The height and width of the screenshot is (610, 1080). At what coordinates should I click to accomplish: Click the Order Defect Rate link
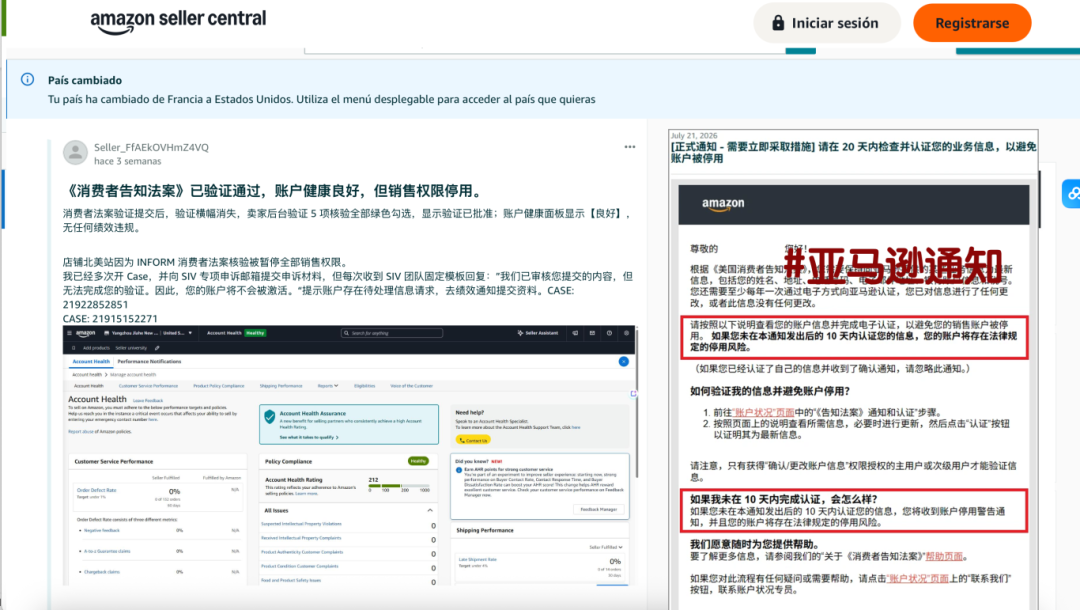click(96, 490)
